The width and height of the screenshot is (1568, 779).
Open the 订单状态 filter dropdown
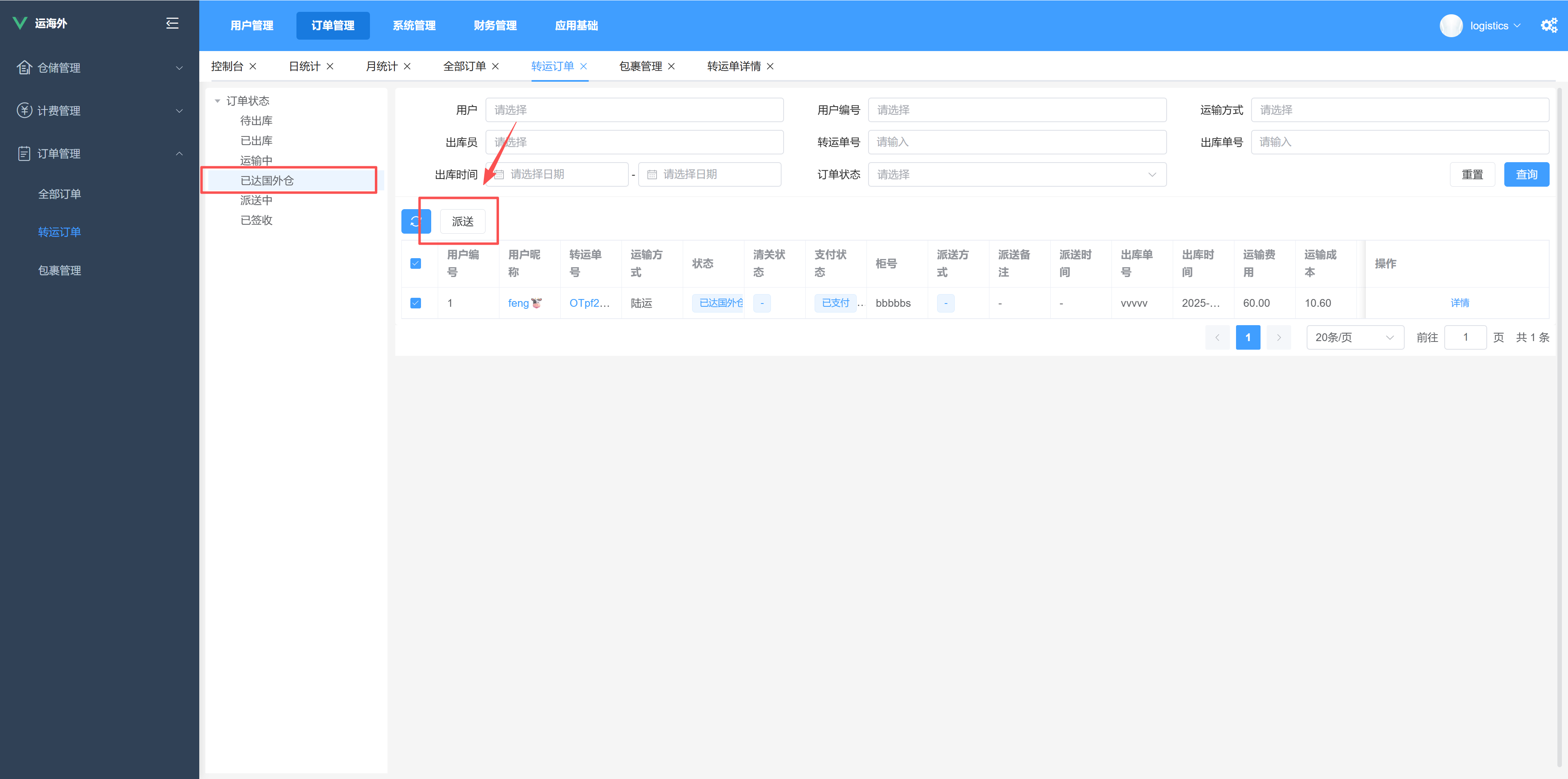point(1016,175)
